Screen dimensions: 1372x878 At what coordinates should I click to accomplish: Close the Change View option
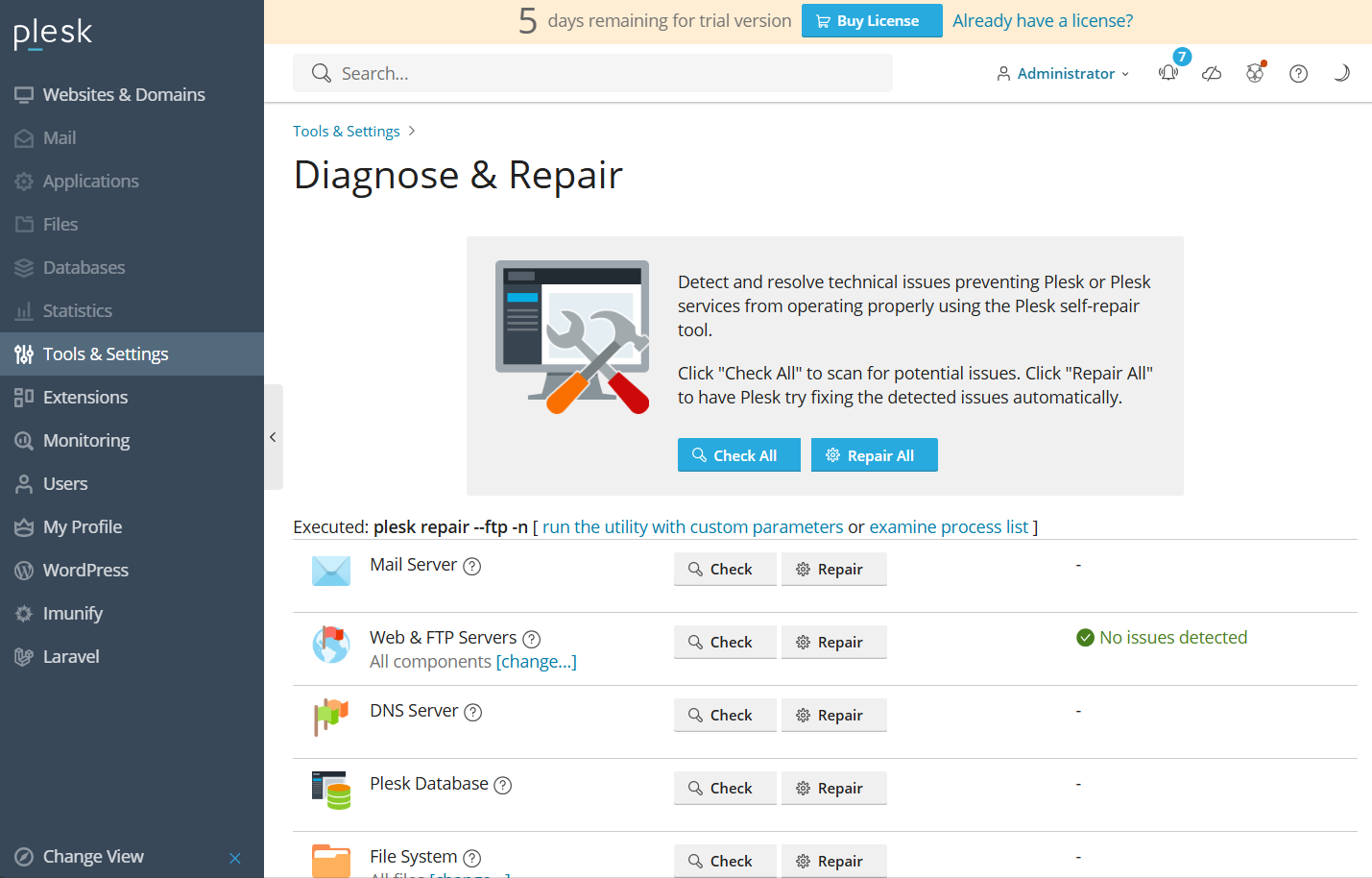point(235,858)
